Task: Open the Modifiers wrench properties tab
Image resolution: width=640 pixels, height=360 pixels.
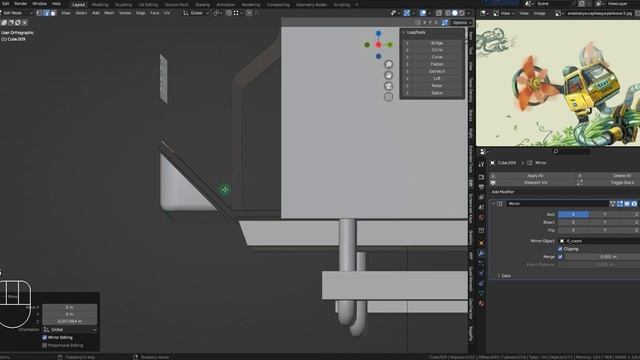Action: (x=482, y=253)
